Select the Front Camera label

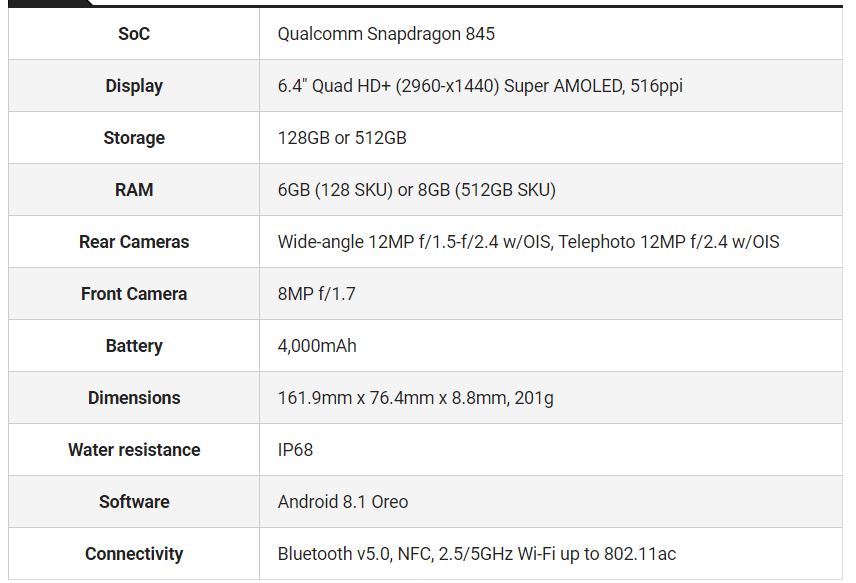click(x=134, y=294)
